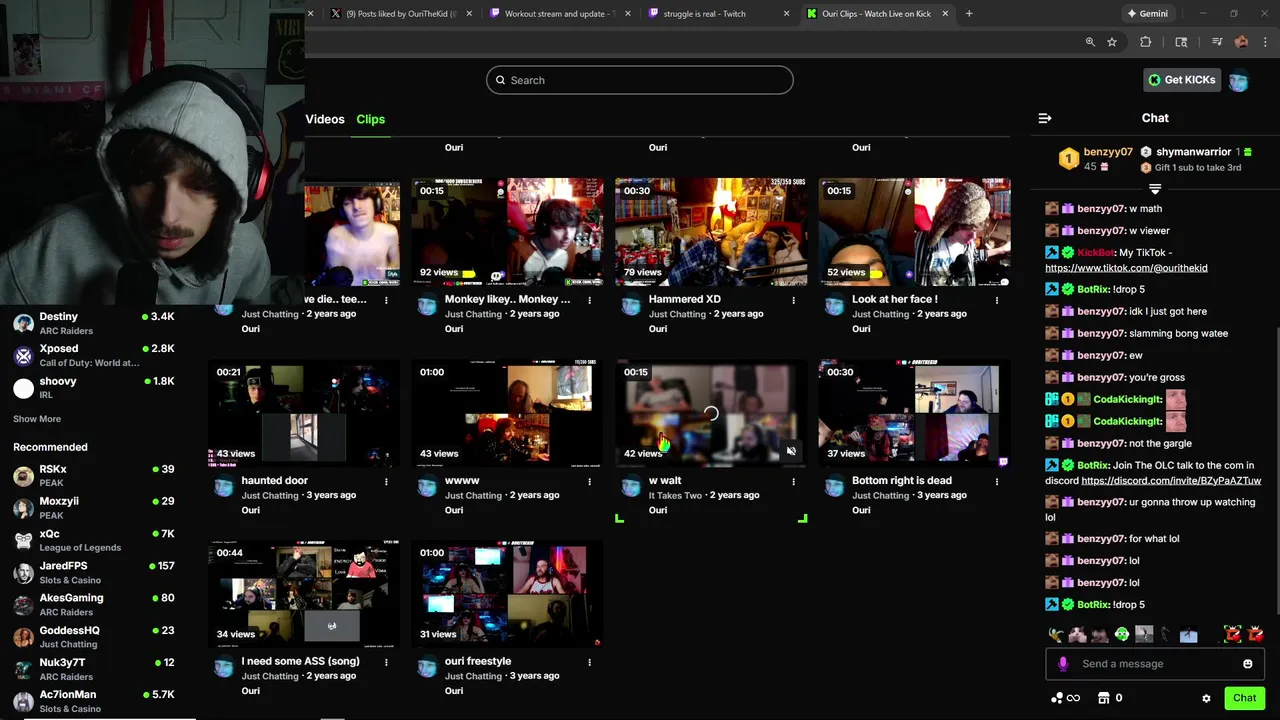Insert the cat emote in quick emotes
The image size is (1280, 720).
coord(1078,634)
